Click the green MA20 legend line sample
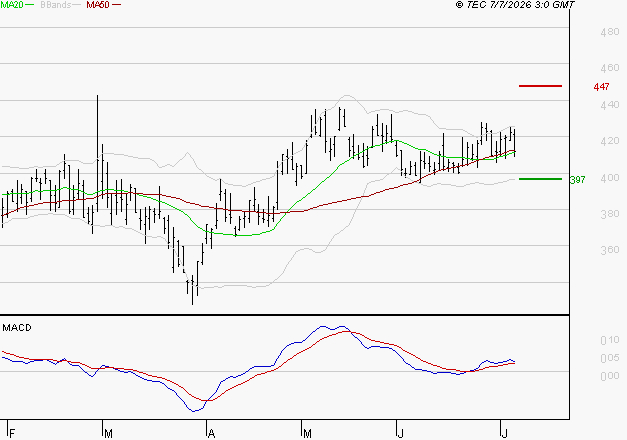 [x=30, y=5]
